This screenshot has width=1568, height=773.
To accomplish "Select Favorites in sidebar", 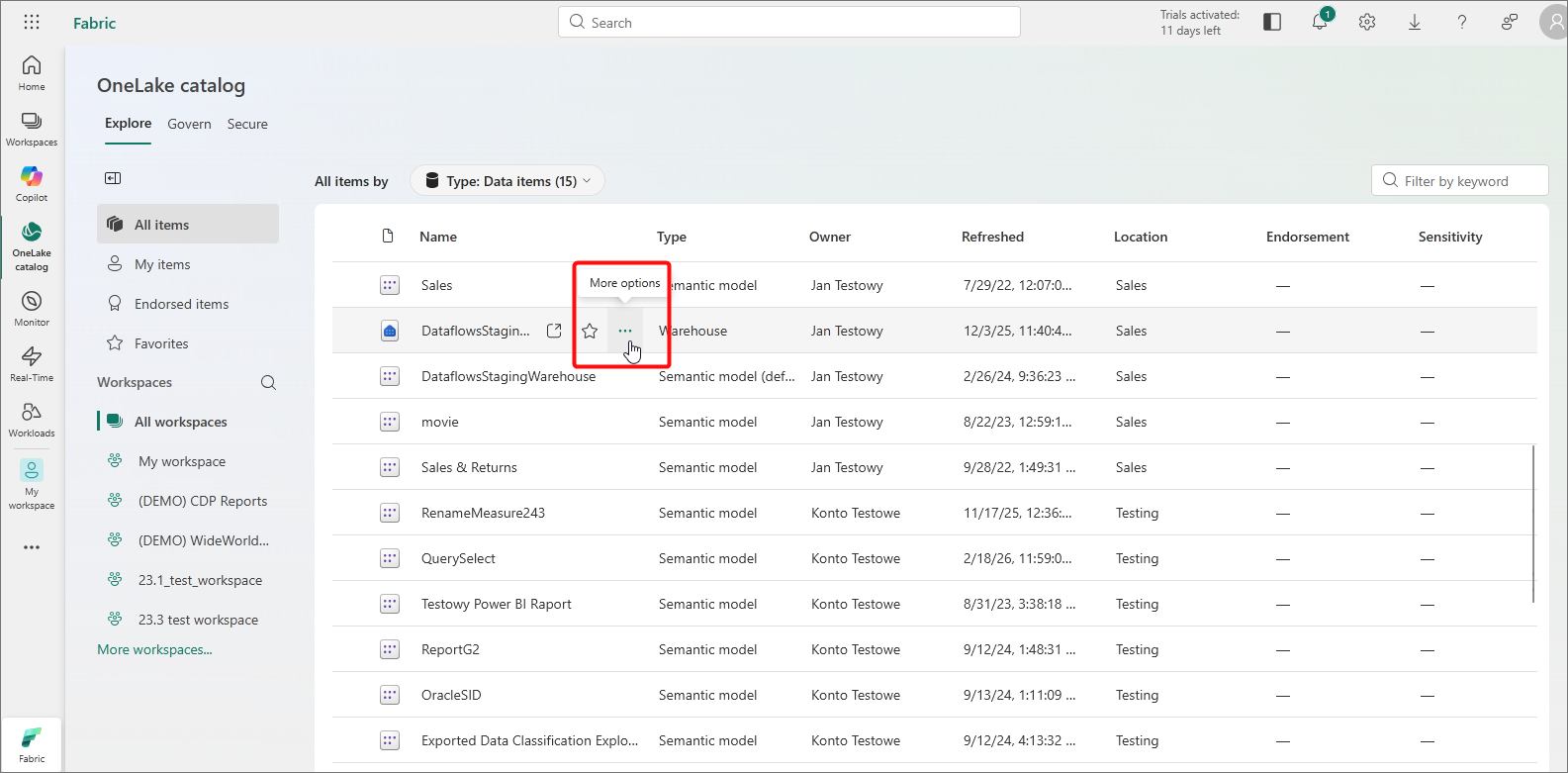I will tap(188, 343).
